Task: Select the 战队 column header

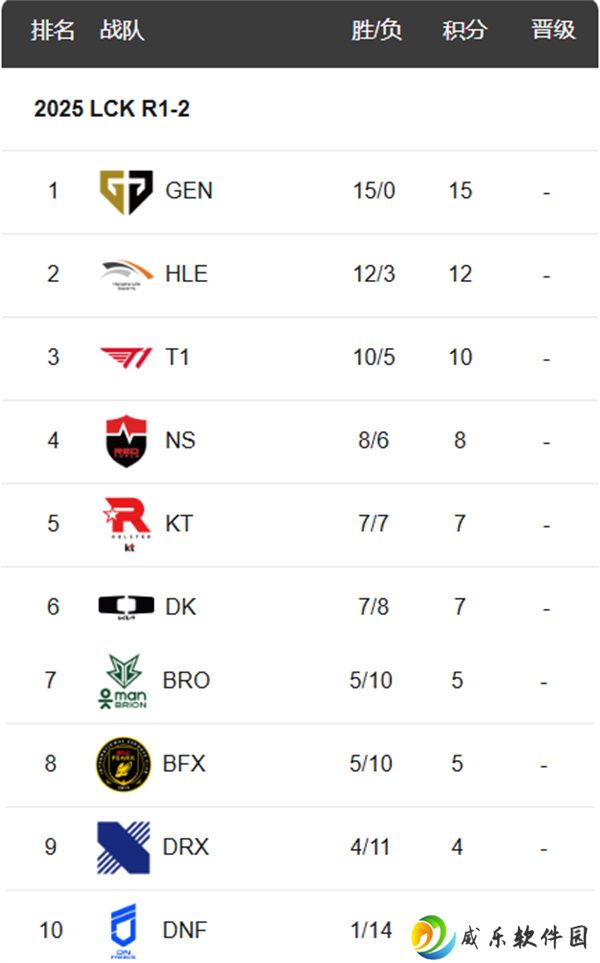Action: coord(122,29)
